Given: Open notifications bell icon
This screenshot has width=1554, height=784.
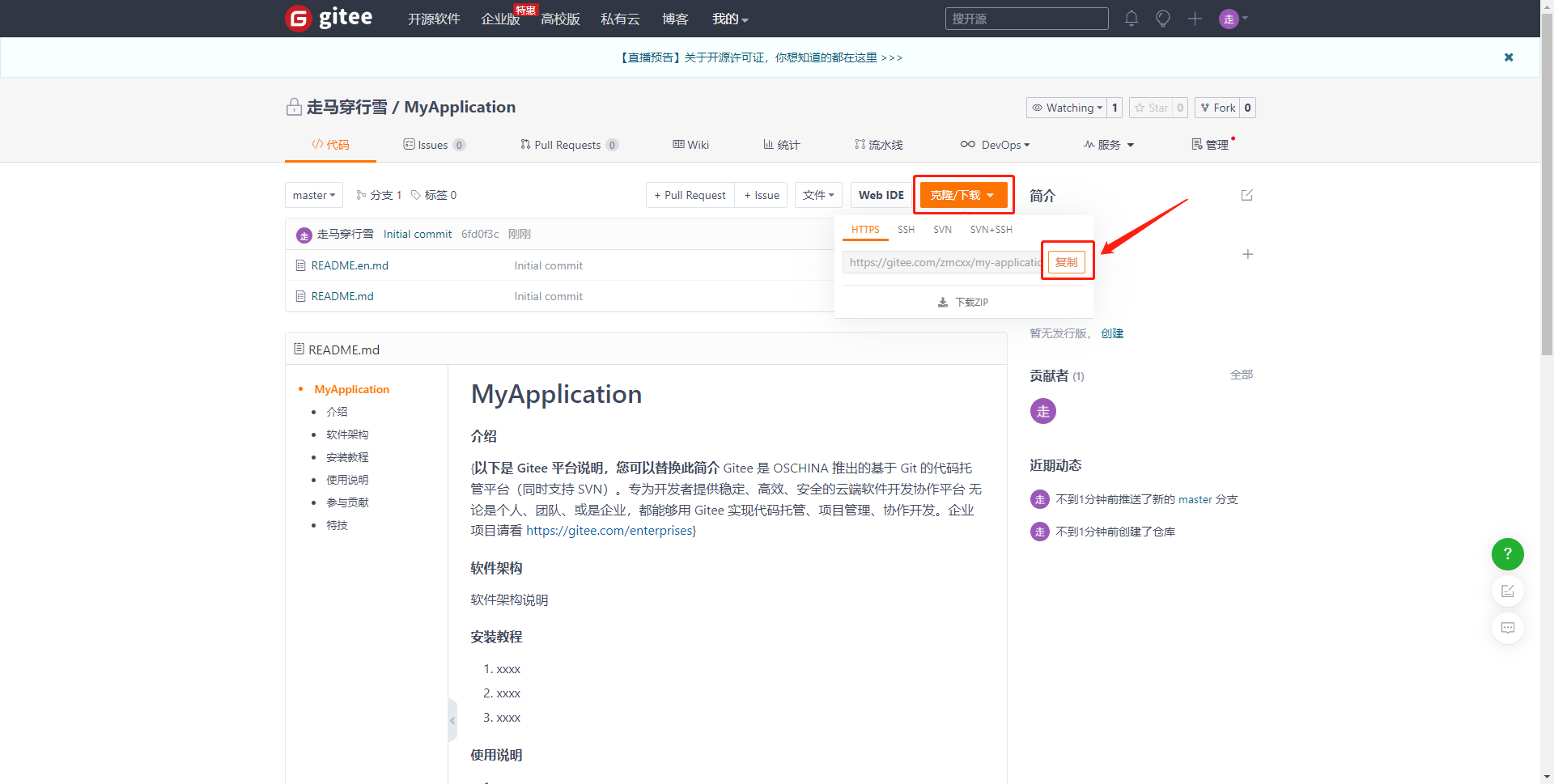Looking at the screenshot, I should [x=1132, y=19].
